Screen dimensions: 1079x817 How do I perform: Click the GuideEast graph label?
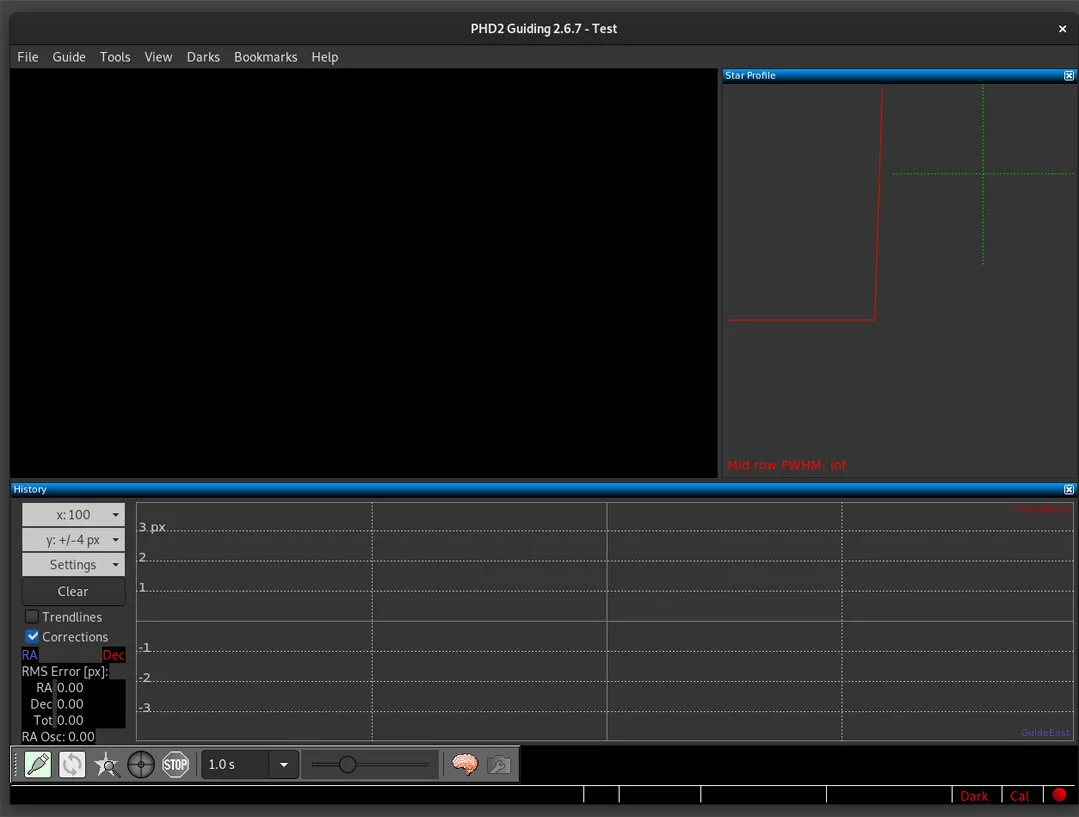point(1045,732)
